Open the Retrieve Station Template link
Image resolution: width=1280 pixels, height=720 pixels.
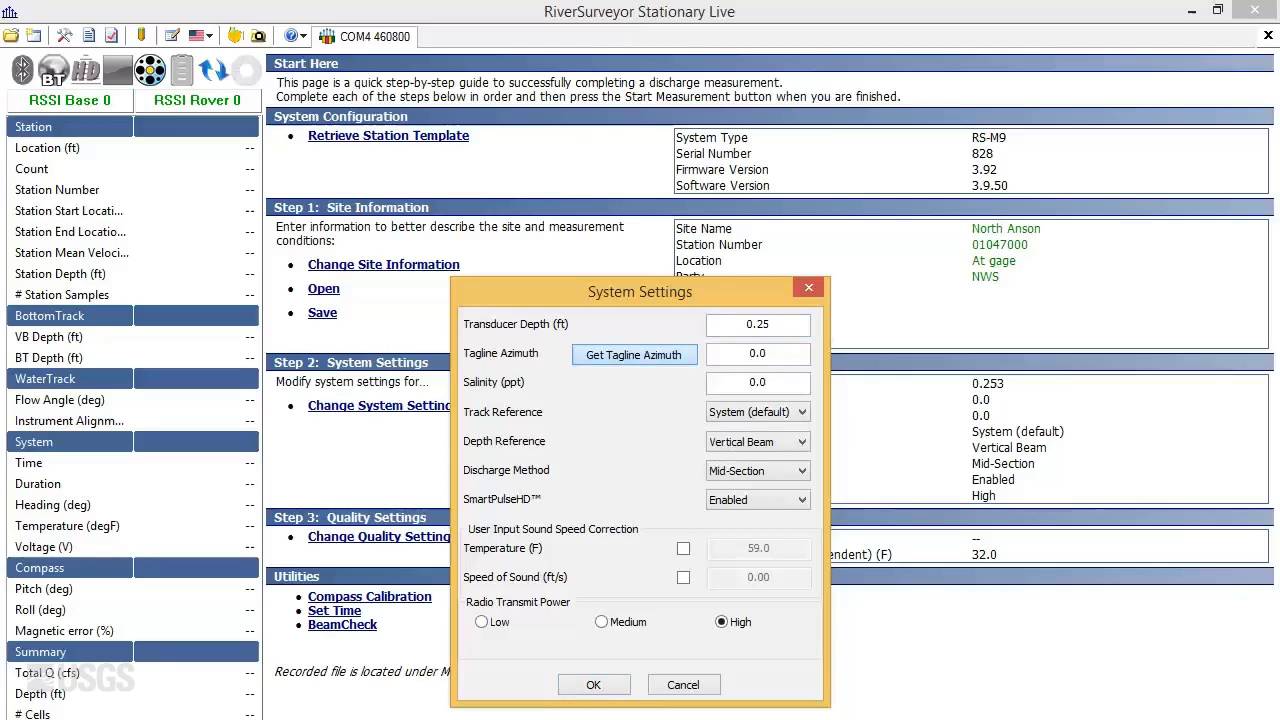[388, 136]
